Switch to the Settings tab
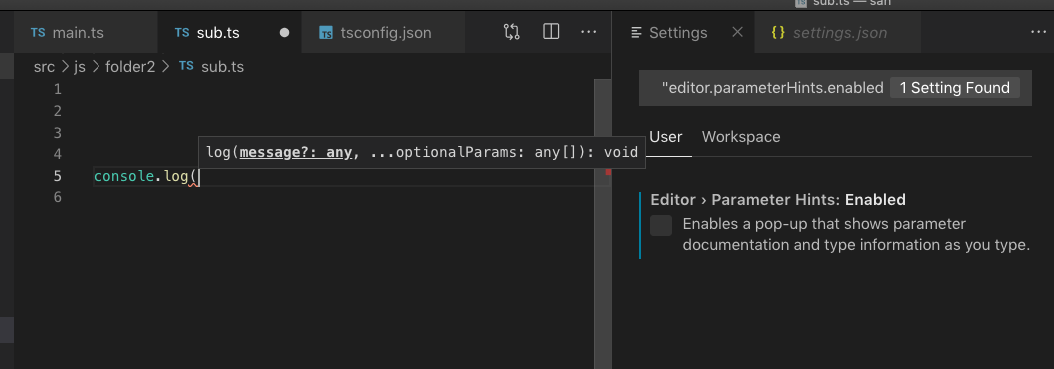Image resolution: width=1054 pixels, height=369 pixels. (684, 32)
